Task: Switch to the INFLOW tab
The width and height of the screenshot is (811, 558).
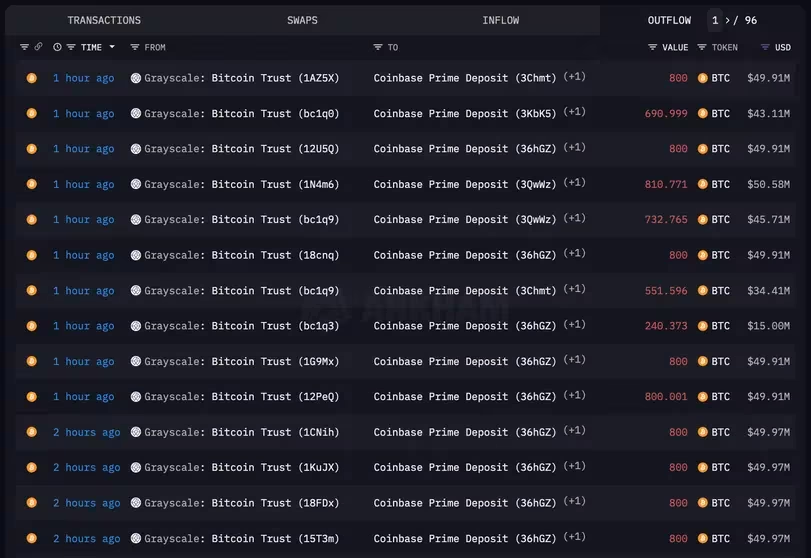Action: (501, 20)
